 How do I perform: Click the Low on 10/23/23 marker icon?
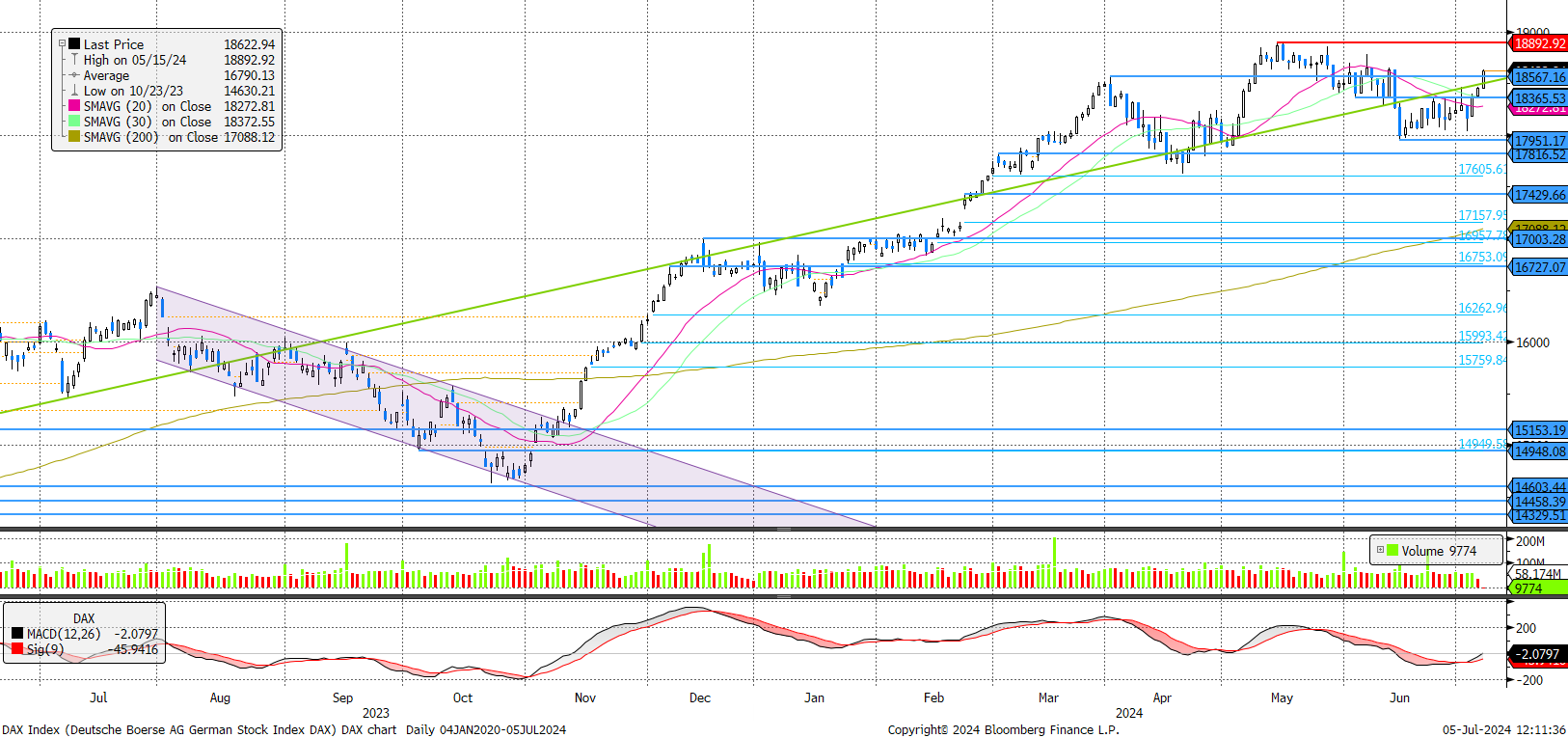[x=74, y=91]
